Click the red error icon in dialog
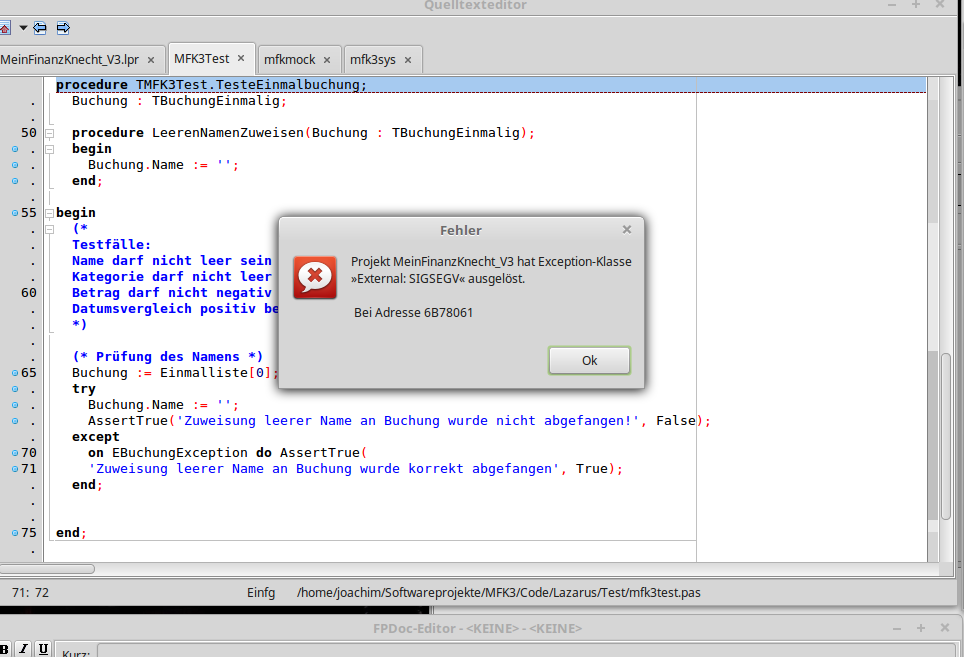Image resolution: width=964 pixels, height=657 pixels. [314, 277]
